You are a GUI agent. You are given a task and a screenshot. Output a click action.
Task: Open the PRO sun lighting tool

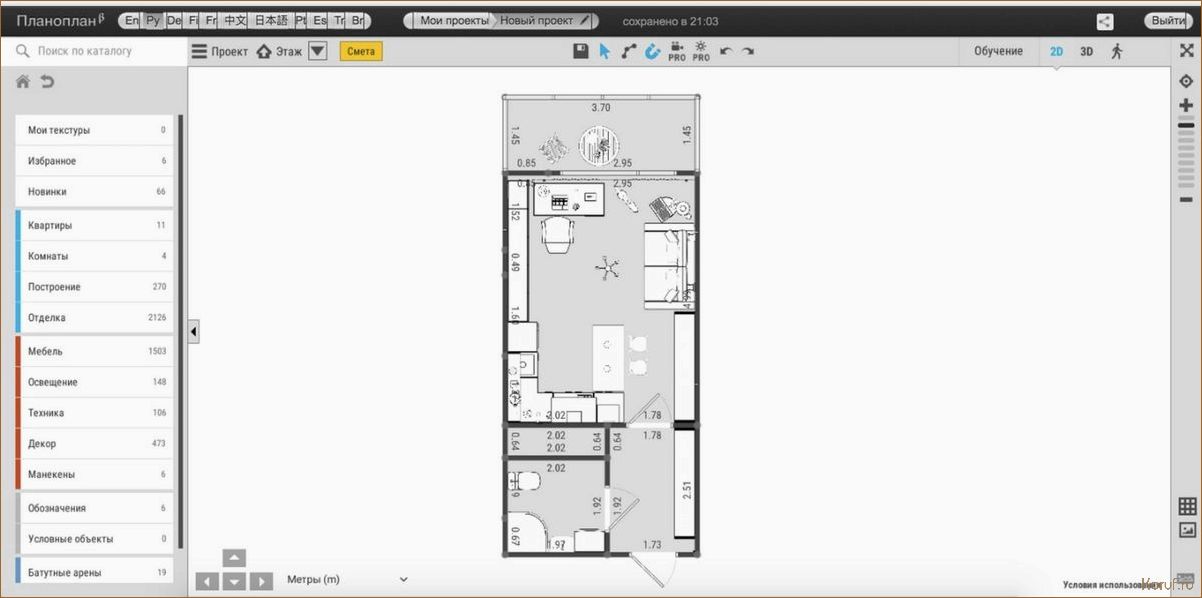pyautogui.click(x=701, y=52)
